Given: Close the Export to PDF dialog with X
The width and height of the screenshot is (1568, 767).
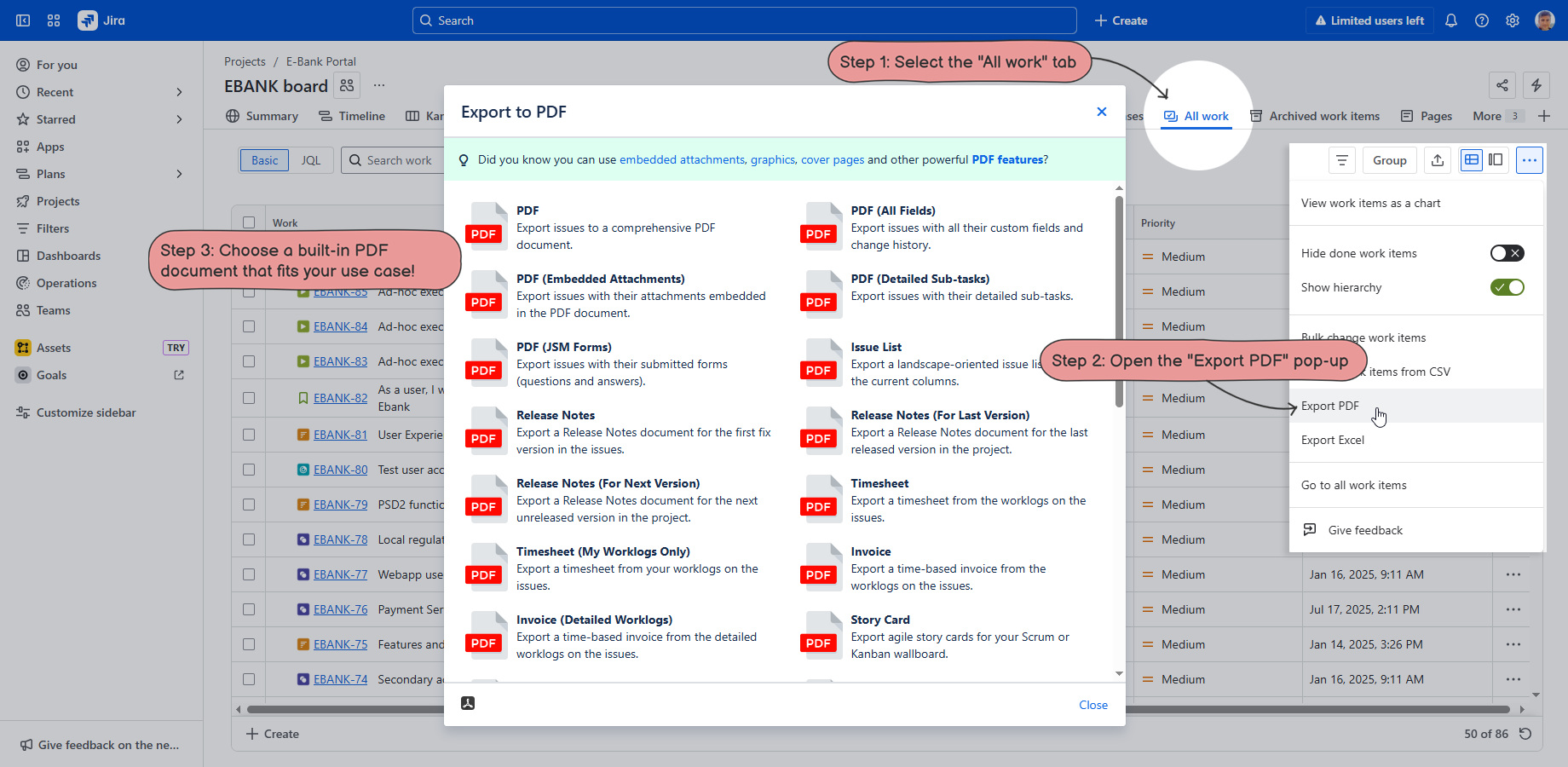Looking at the screenshot, I should [1102, 112].
